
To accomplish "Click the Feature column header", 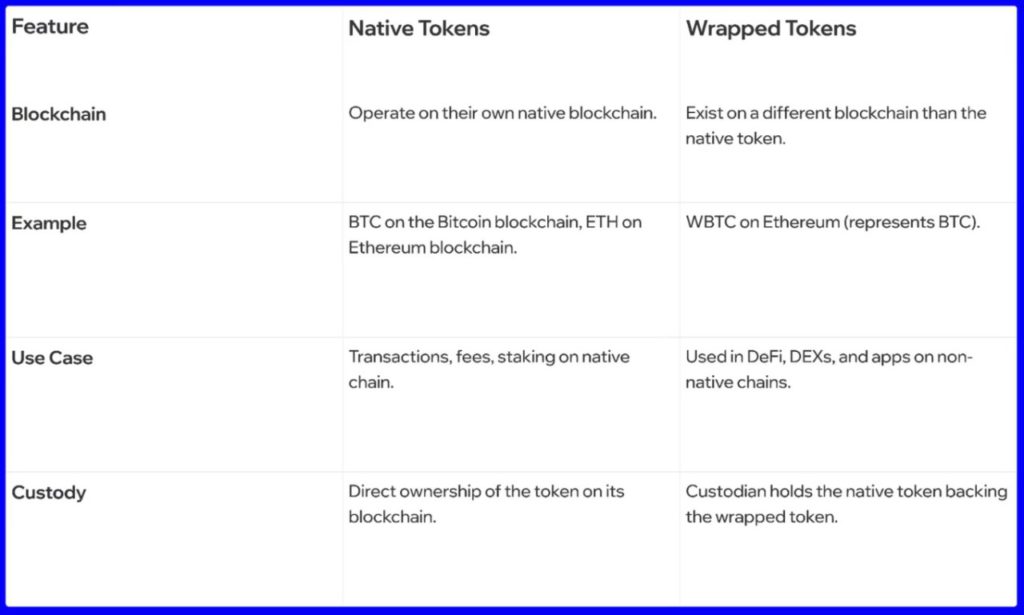I will [50, 27].
